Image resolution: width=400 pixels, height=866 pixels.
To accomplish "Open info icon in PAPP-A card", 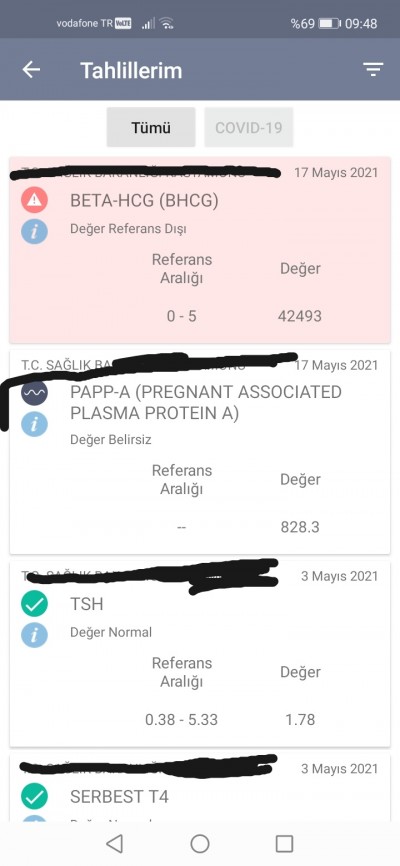I will pos(34,424).
